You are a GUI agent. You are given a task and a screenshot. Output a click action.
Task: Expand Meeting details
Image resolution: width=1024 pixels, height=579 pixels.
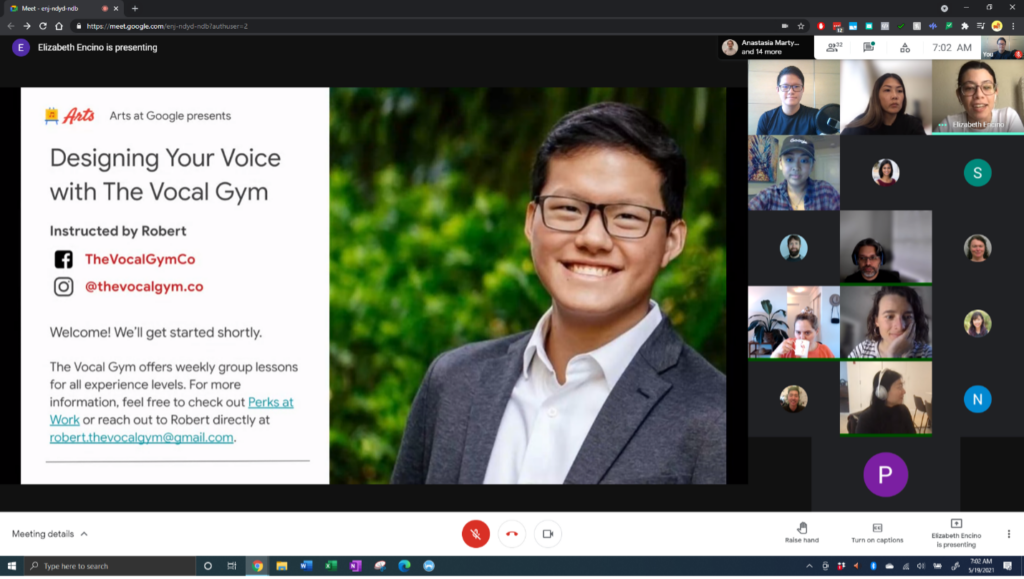[50, 534]
